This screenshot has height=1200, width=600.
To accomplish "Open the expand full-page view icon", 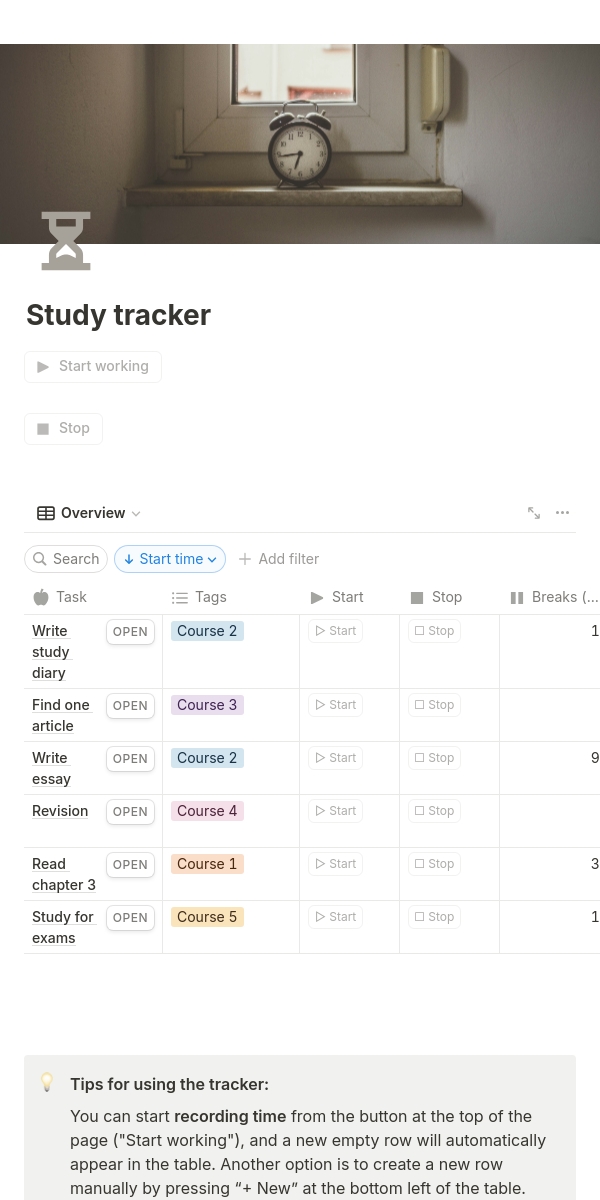I will pos(534,513).
